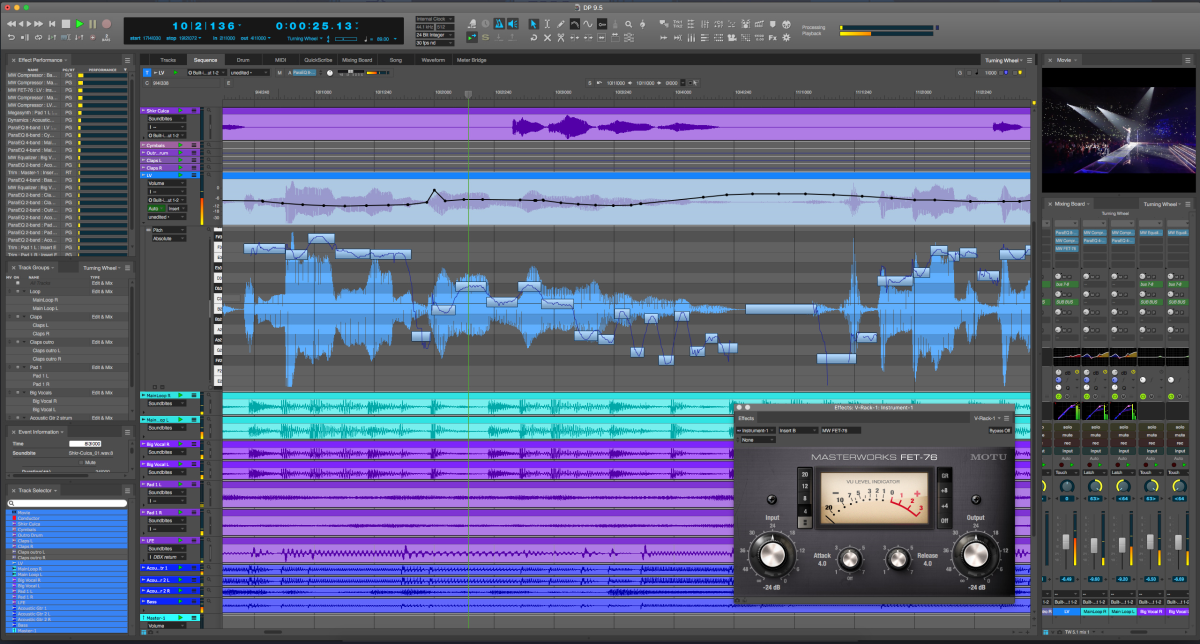The width and height of the screenshot is (1200, 644).
Task: Select the Pointer arrow tool
Action: tap(533, 24)
